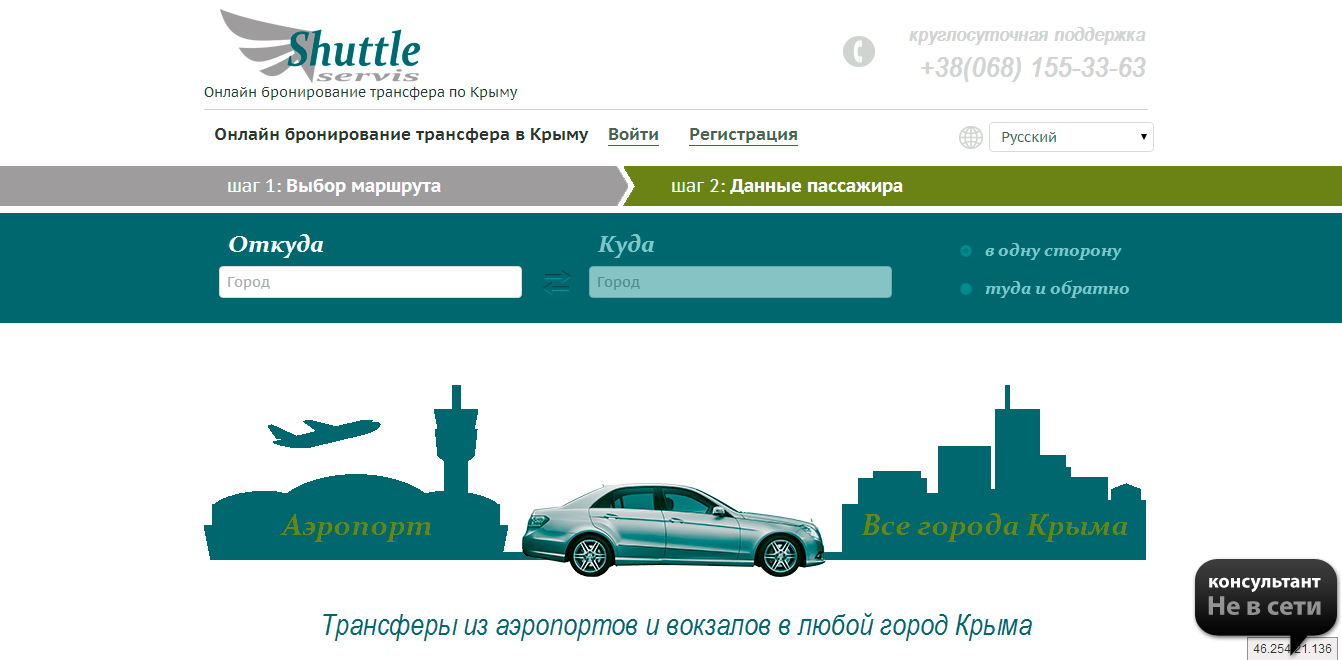This screenshot has width=1342, height=660.
Task: Click the car image in the banner
Action: pyautogui.click(x=674, y=529)
